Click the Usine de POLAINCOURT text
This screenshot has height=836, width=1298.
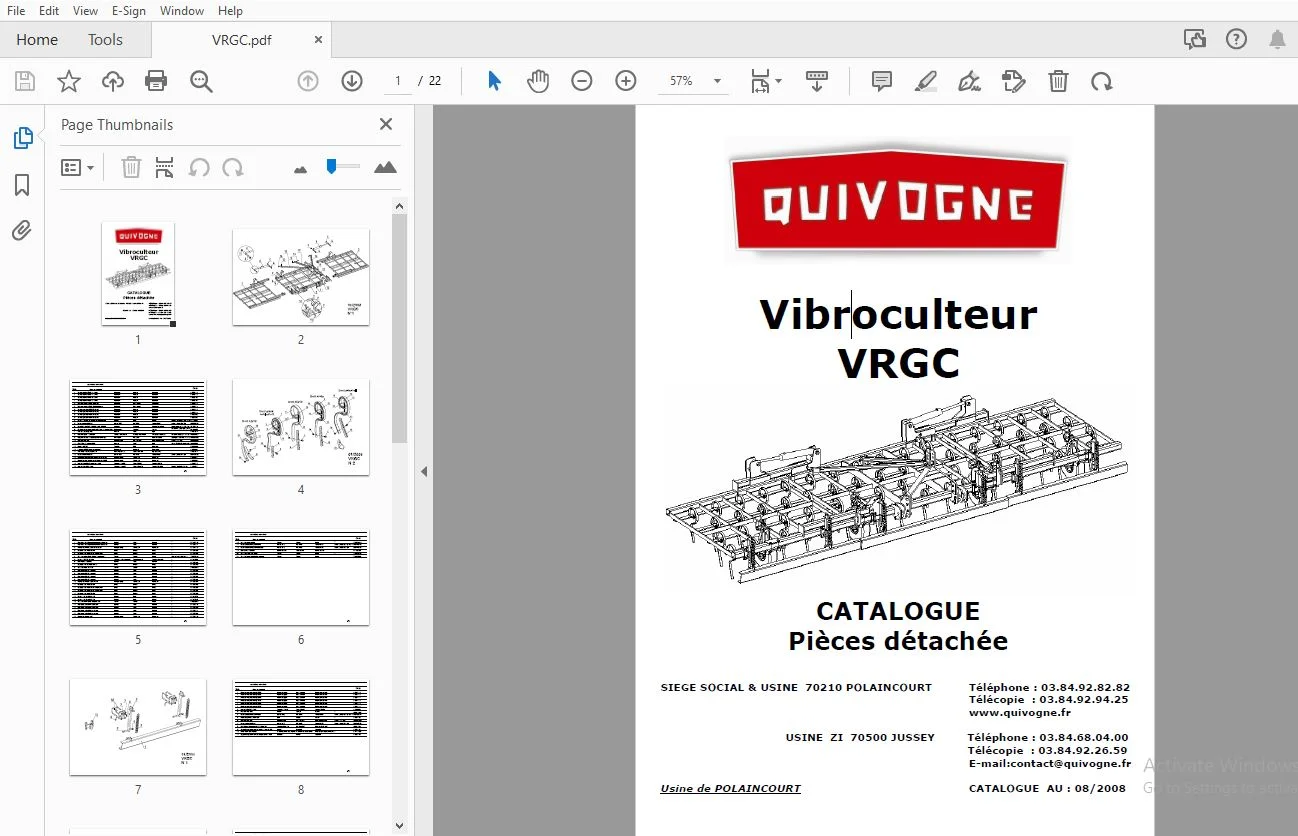pyautogui.click(x=730, y=788)
